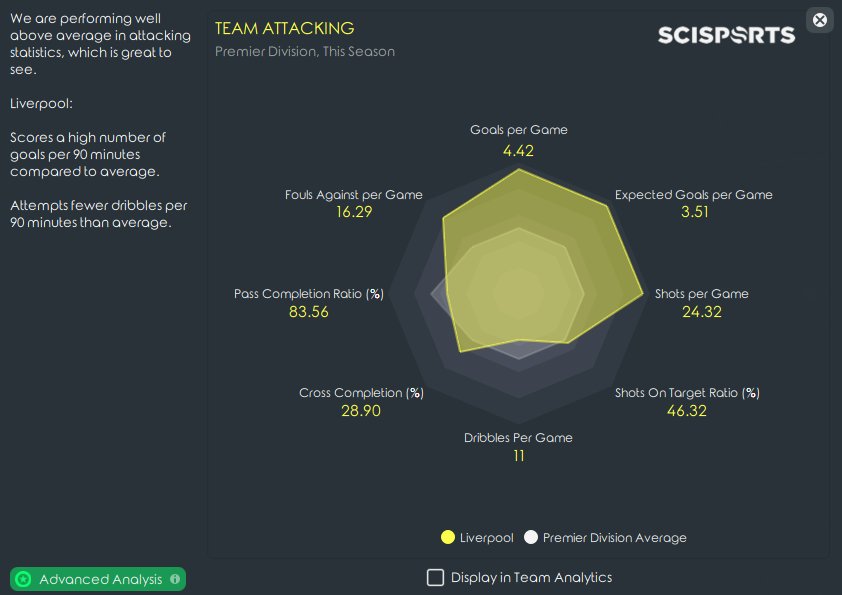The width and height of the screenshot is (842, 595).
Task: Click the yellow Liverpool legend dot
Action: (x=448, y=537)
